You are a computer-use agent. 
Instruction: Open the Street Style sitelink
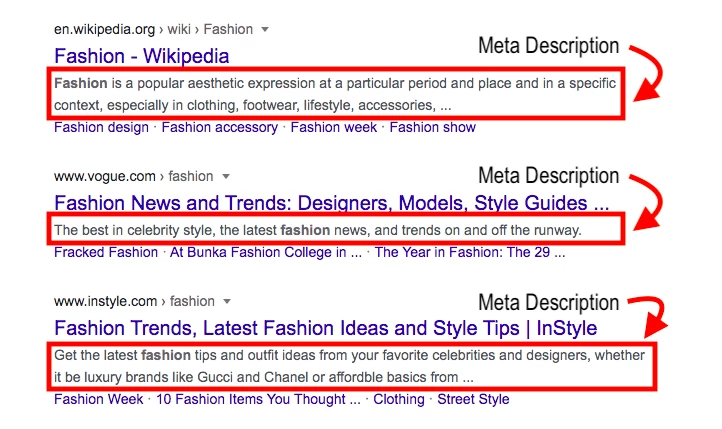coord(473,399)
